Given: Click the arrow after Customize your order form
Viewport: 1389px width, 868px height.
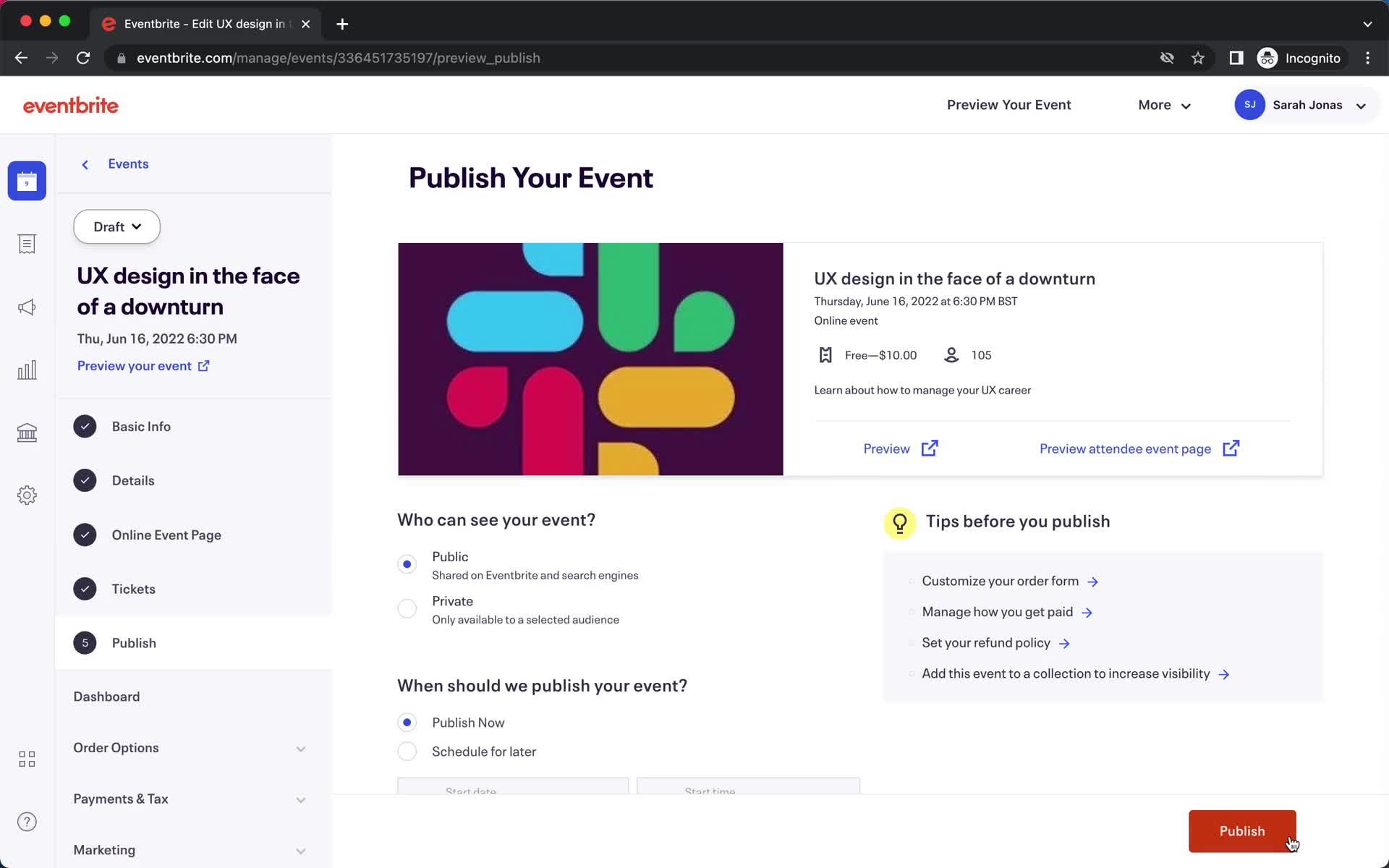Looking at the screenshot, I should tap(1093, 582).
